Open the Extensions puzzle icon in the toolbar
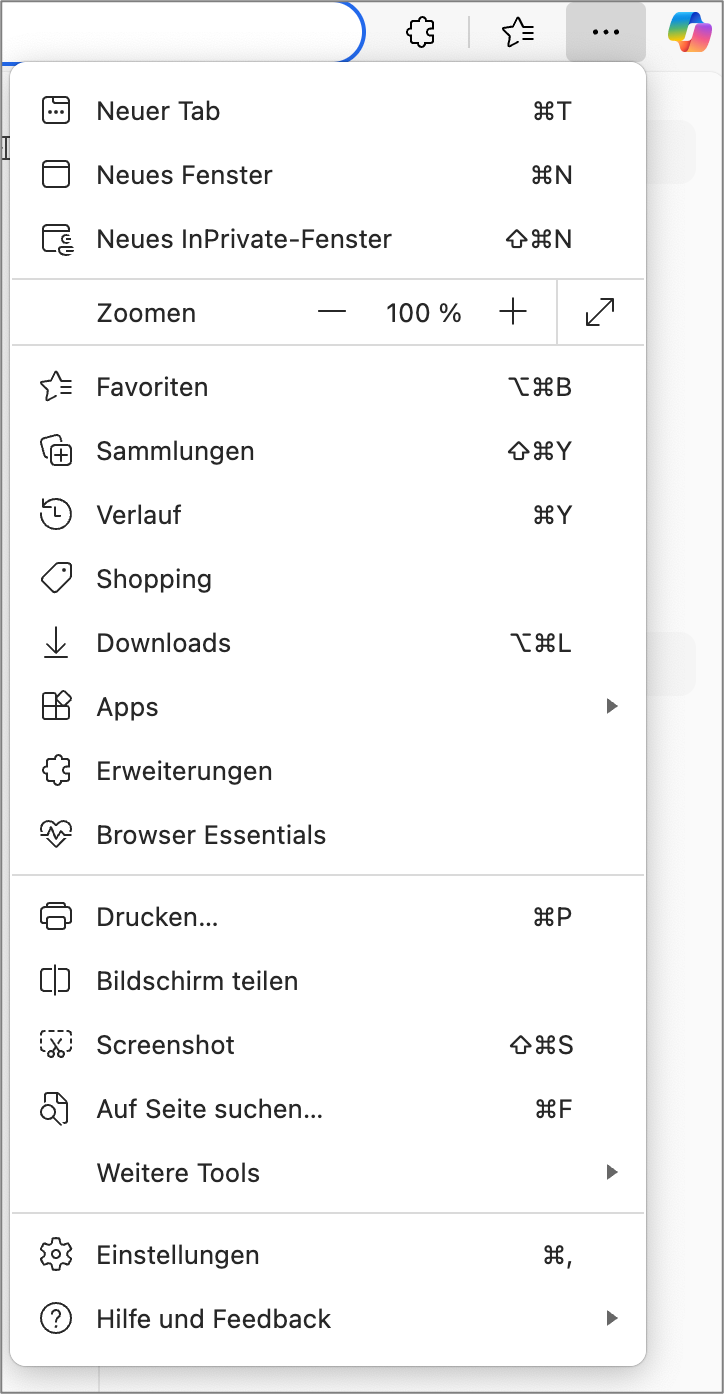Screen dimensions: 724x1394 click(421, 32)
